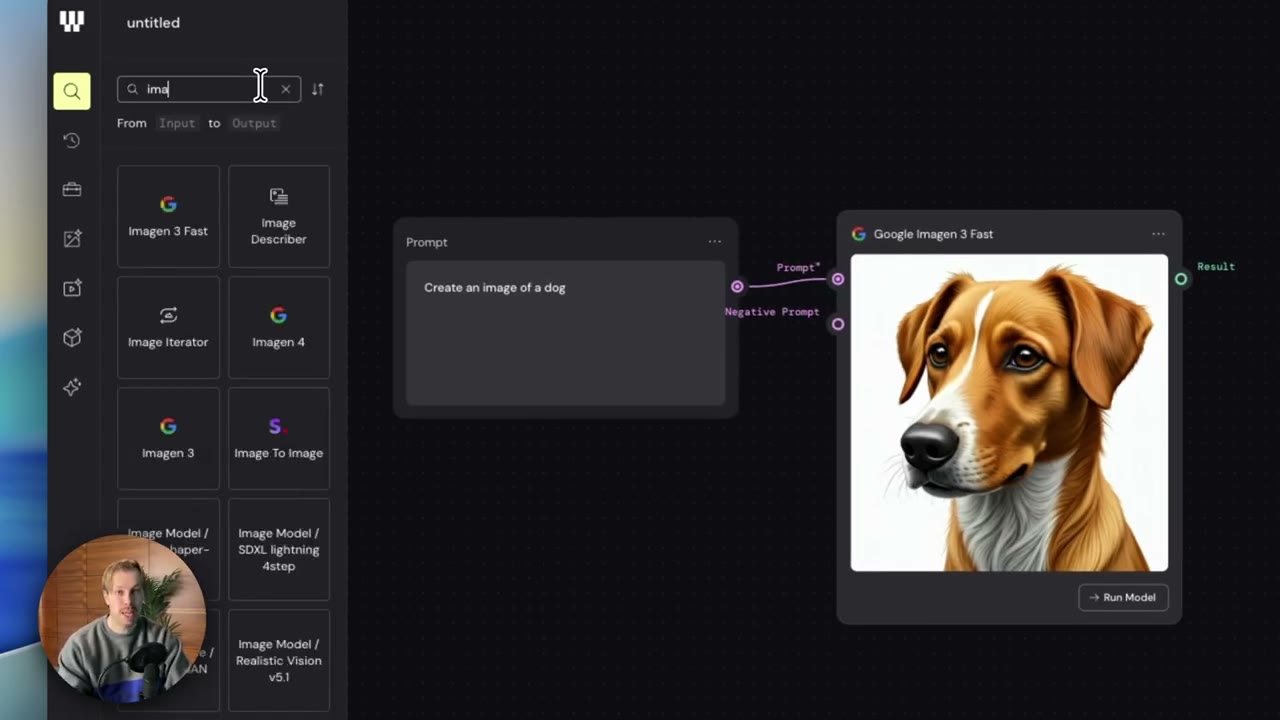The image size is (1280, 720).
Task: Click the 'Result' label
Action: (1216, 267)
